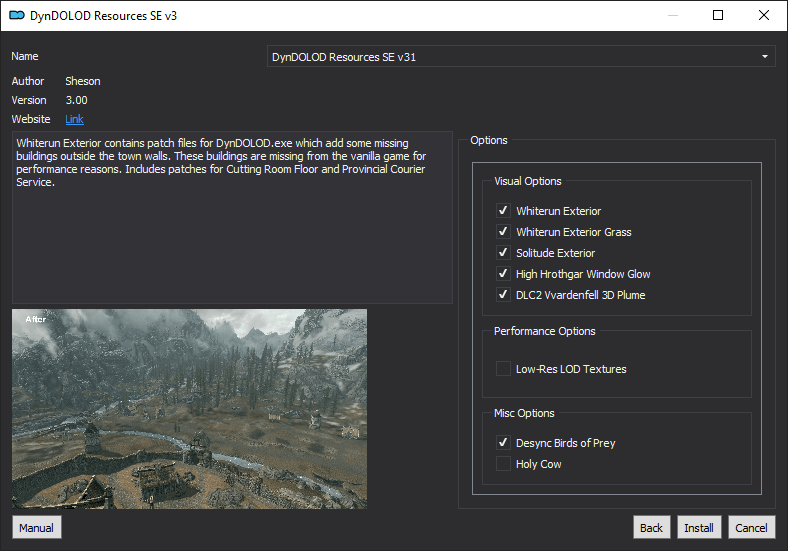The width and height of the screenshot is (788, 551).
Task: Uncheck the Whiterun Exterior checkbox
Action: tap(503, 211)
